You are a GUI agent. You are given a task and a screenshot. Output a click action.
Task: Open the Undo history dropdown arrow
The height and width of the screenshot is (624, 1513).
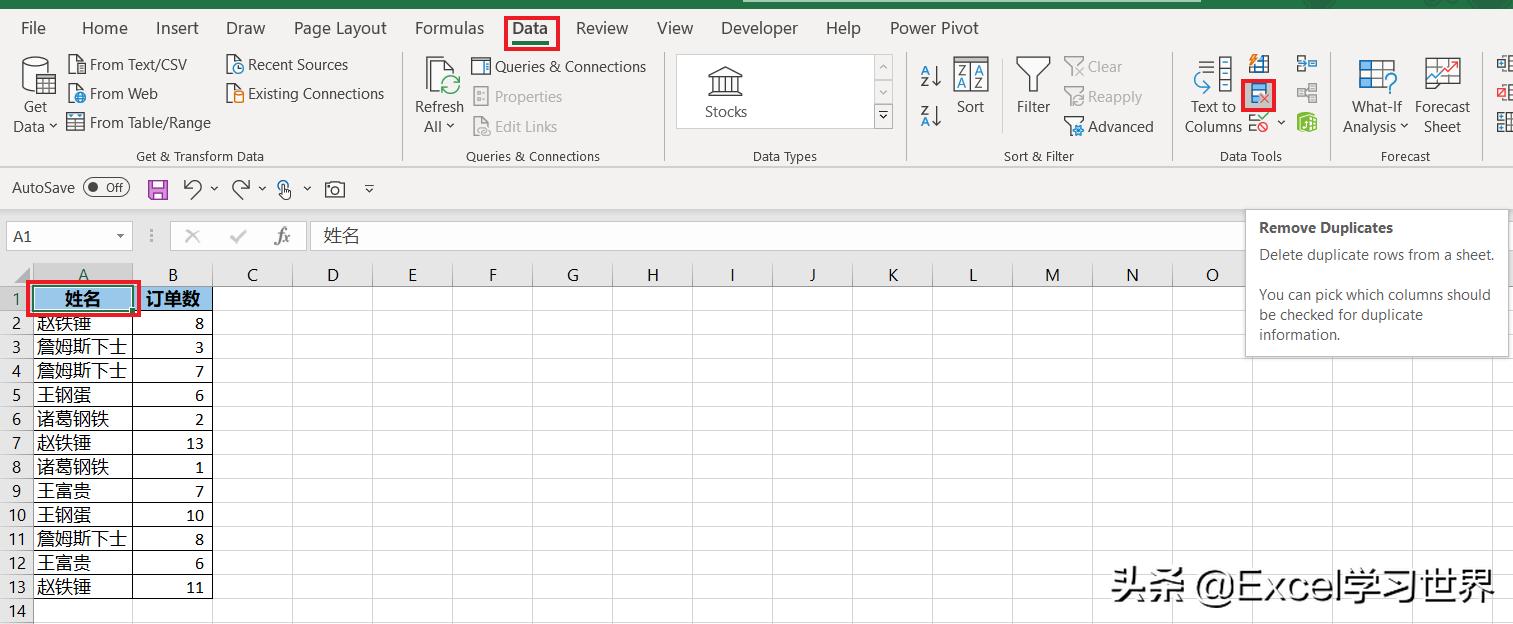[x=214, y=188]
